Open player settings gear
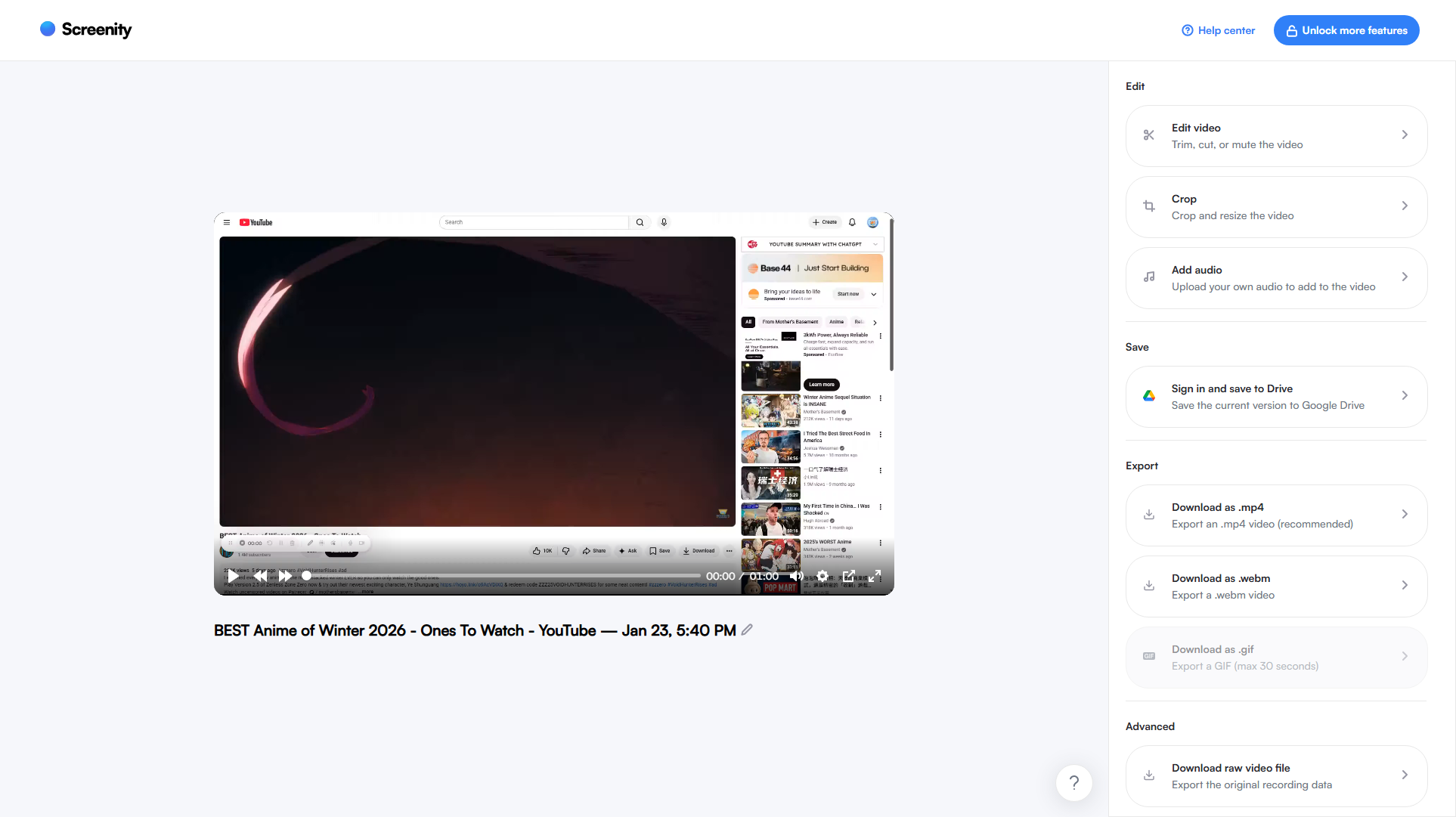This screenshot has height=817, width=1456. pyautogui.click(x=822, y=576)
